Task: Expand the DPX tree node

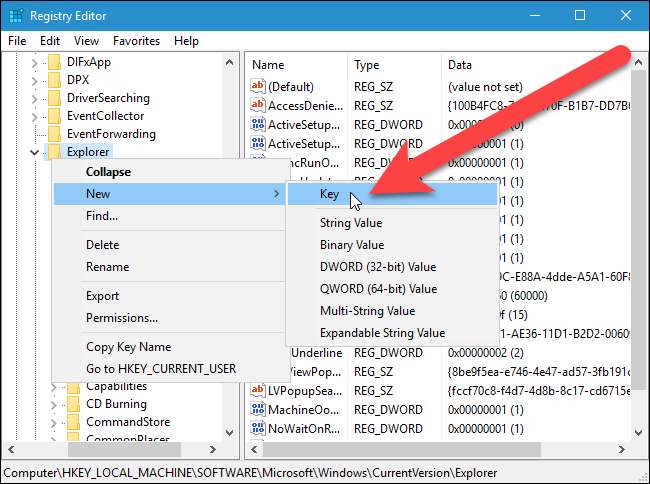Action: (x=36, y=80)
